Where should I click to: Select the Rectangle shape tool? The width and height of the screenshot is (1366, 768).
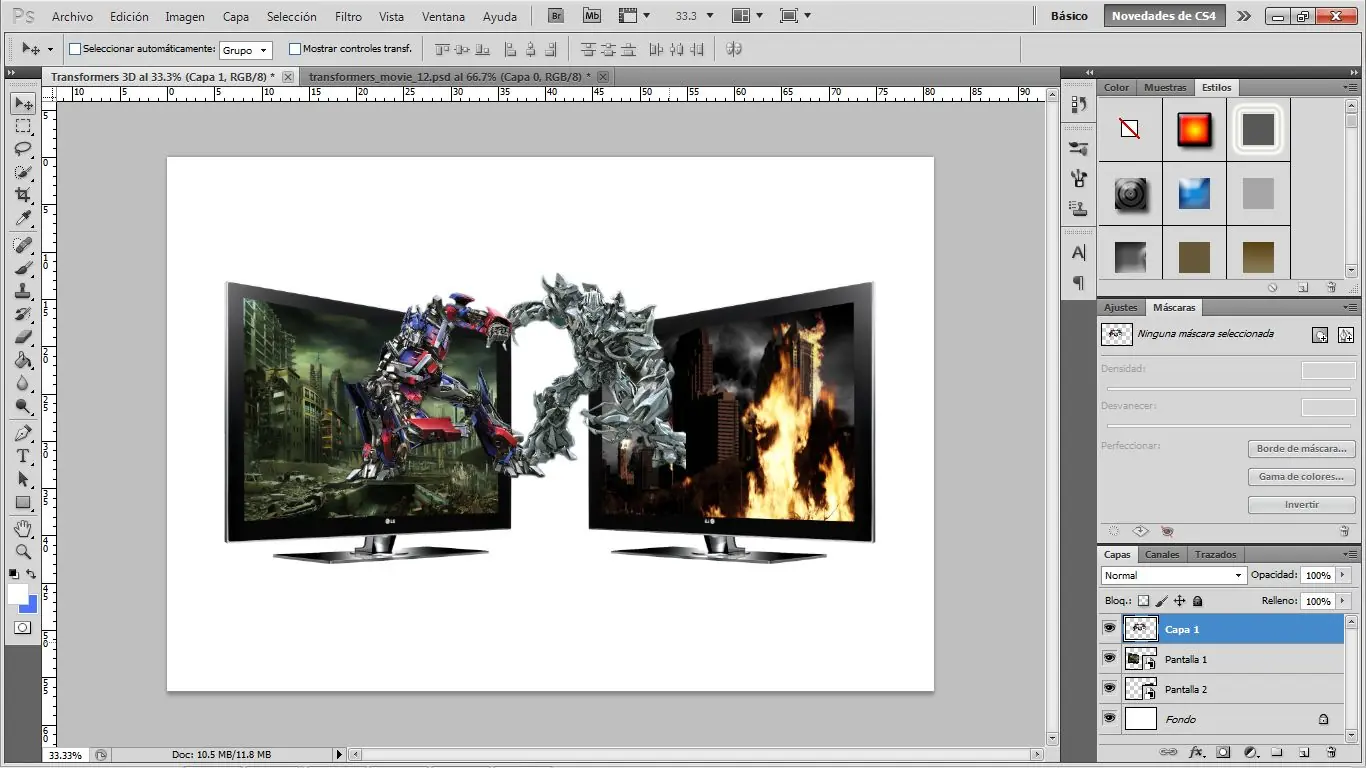pyautogui.click(x=23, y=502)
